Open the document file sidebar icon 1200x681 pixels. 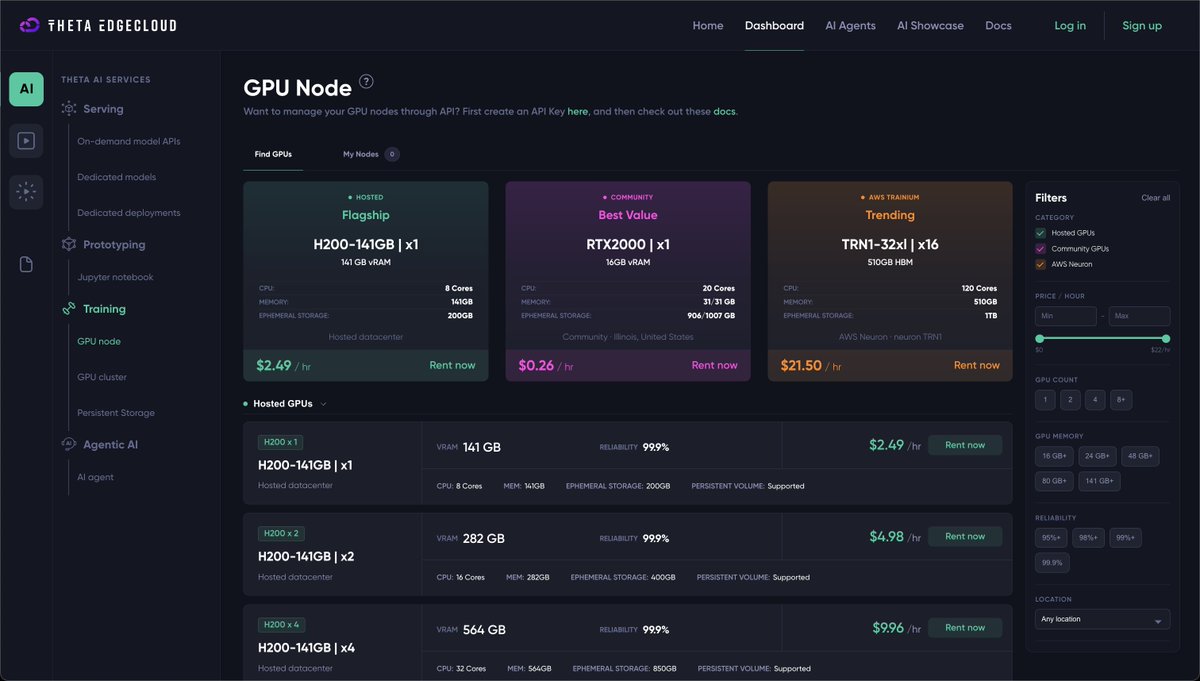(x=26, y=264)
